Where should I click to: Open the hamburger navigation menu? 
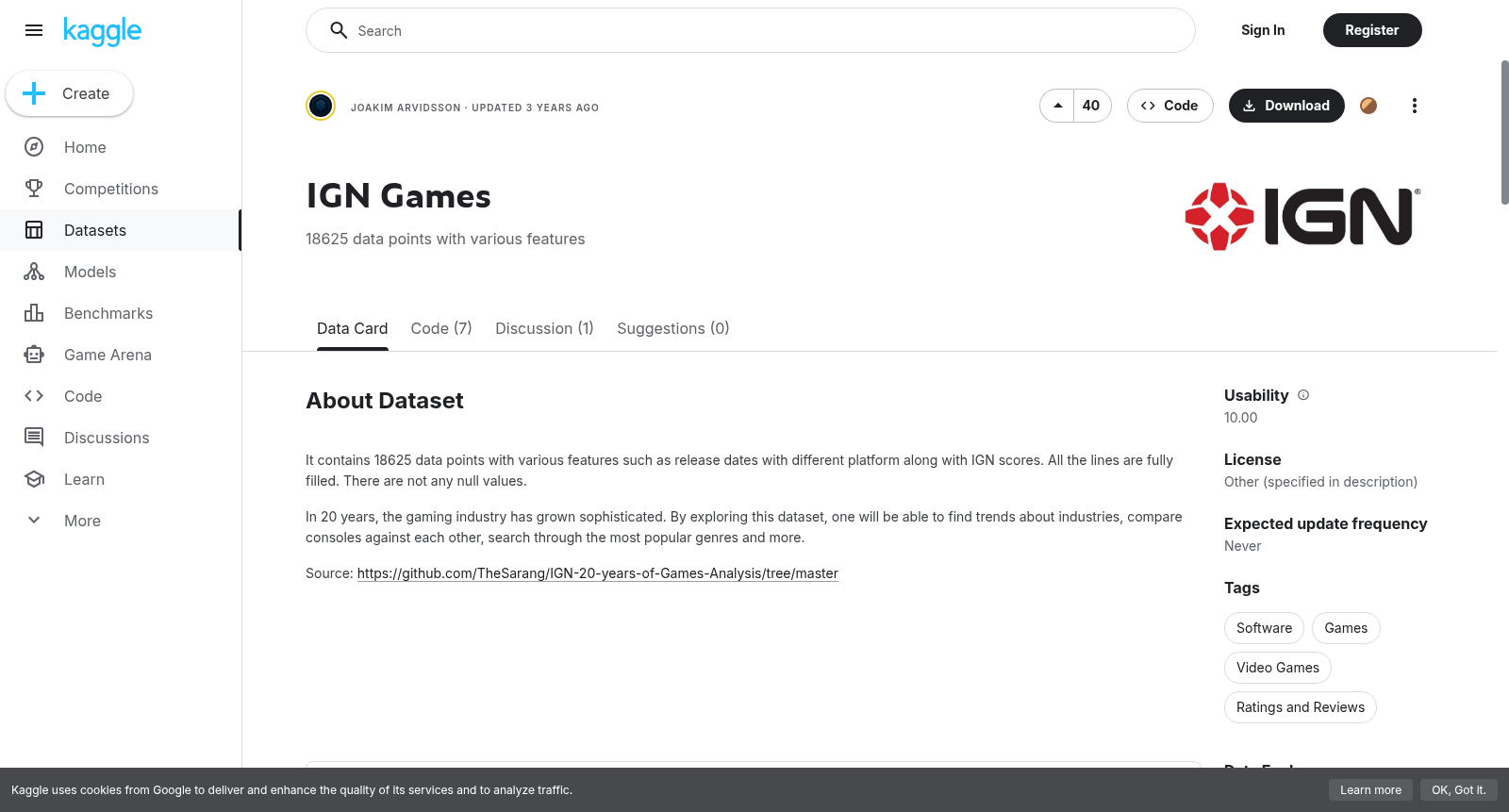[x=34, y=30]
